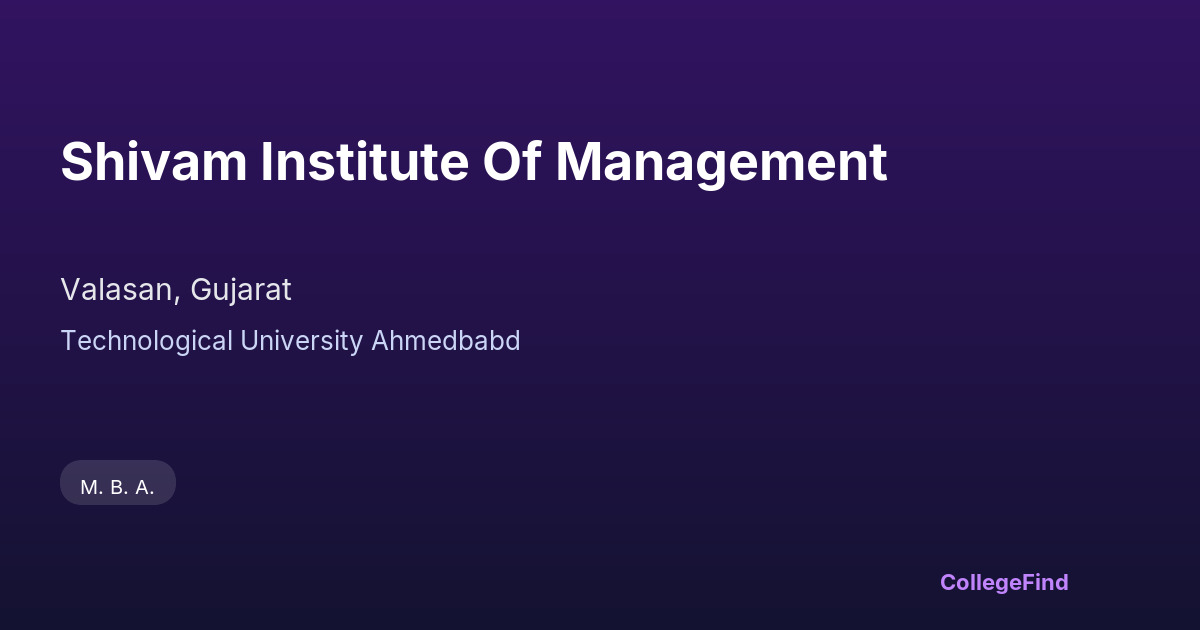Click the letter M. inside the badge
The image size is (1200, 630).
click(x=92, y=488)
